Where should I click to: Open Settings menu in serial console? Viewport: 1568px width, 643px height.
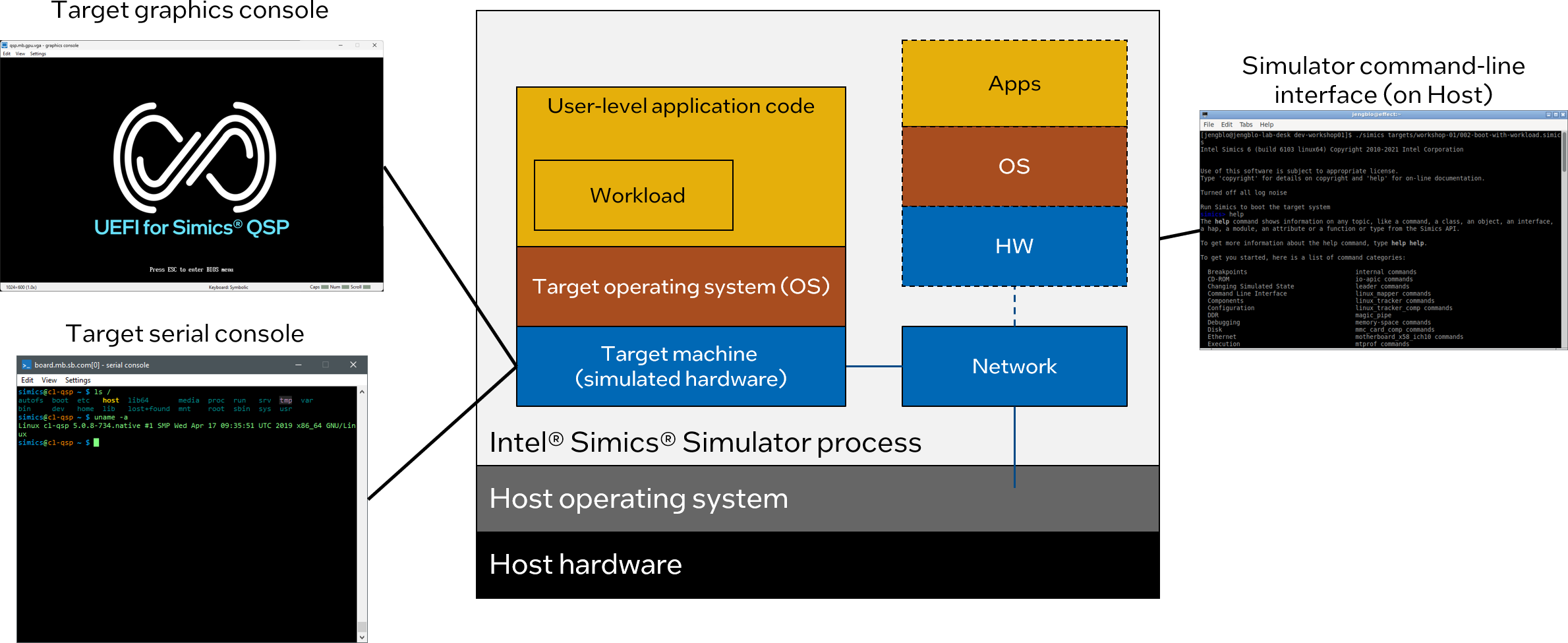click(78, 381)
